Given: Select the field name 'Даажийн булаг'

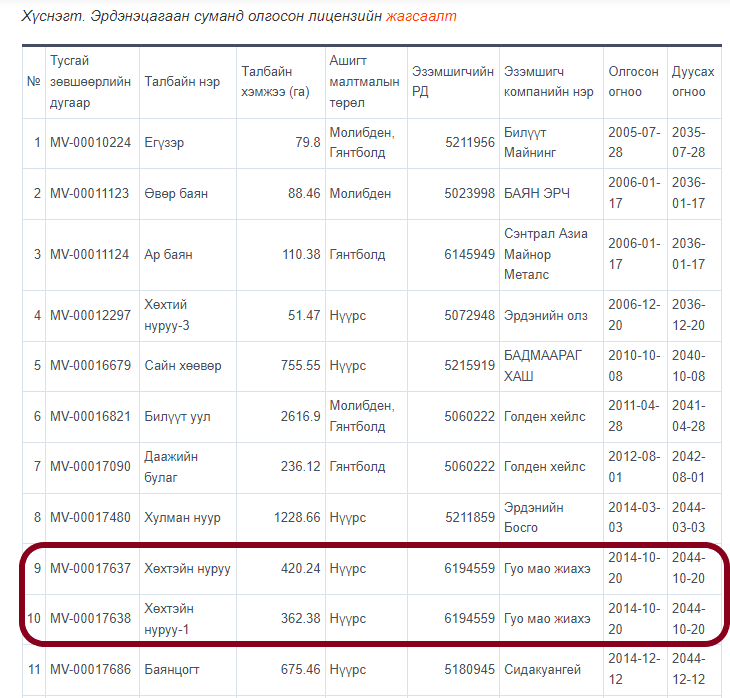Looking at the screenshot, I should coord(171,467).
